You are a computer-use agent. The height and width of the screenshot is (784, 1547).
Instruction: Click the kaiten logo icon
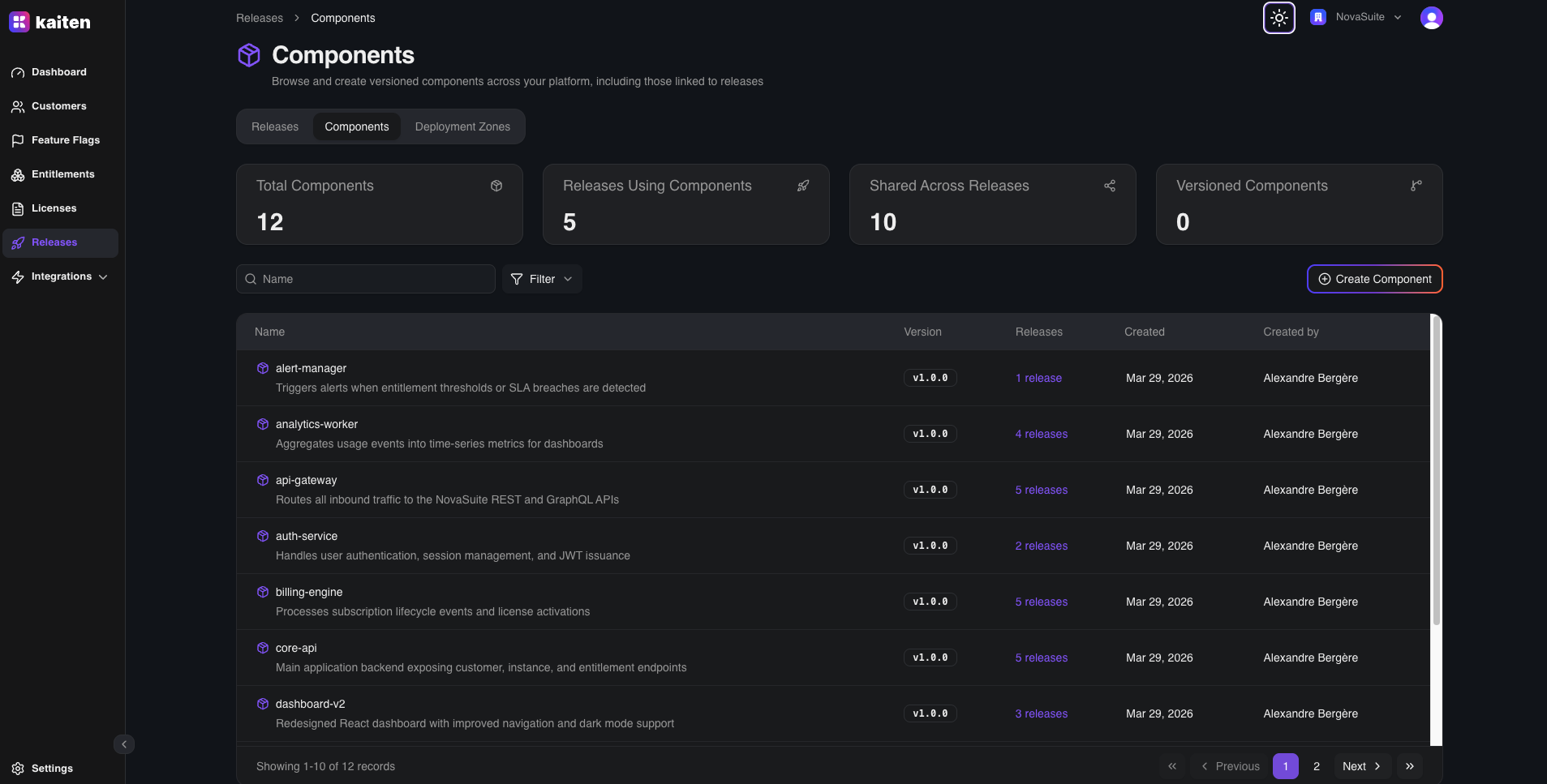click(x=19, y=22)
